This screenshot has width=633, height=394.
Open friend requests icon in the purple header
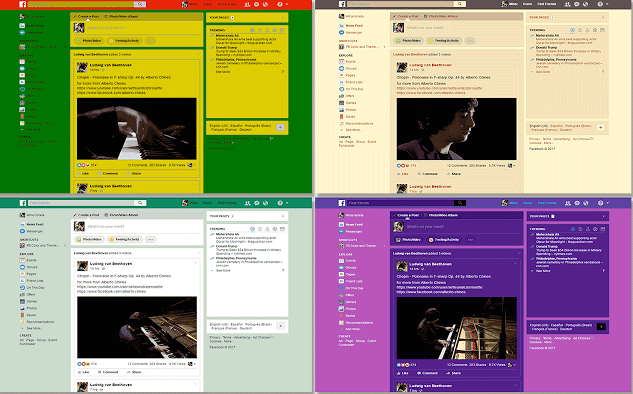pyautogui.click(x=568, y=203)
